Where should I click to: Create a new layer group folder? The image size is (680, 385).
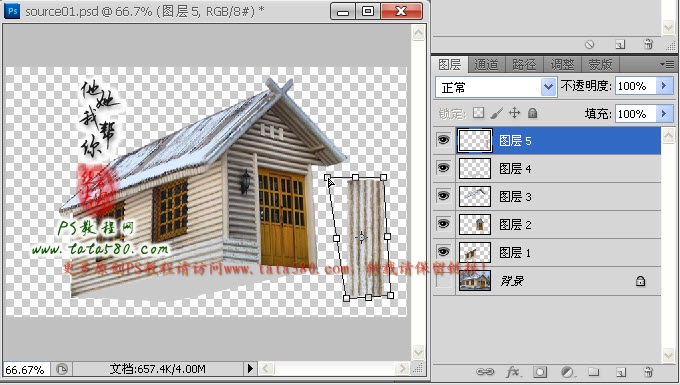594,372
